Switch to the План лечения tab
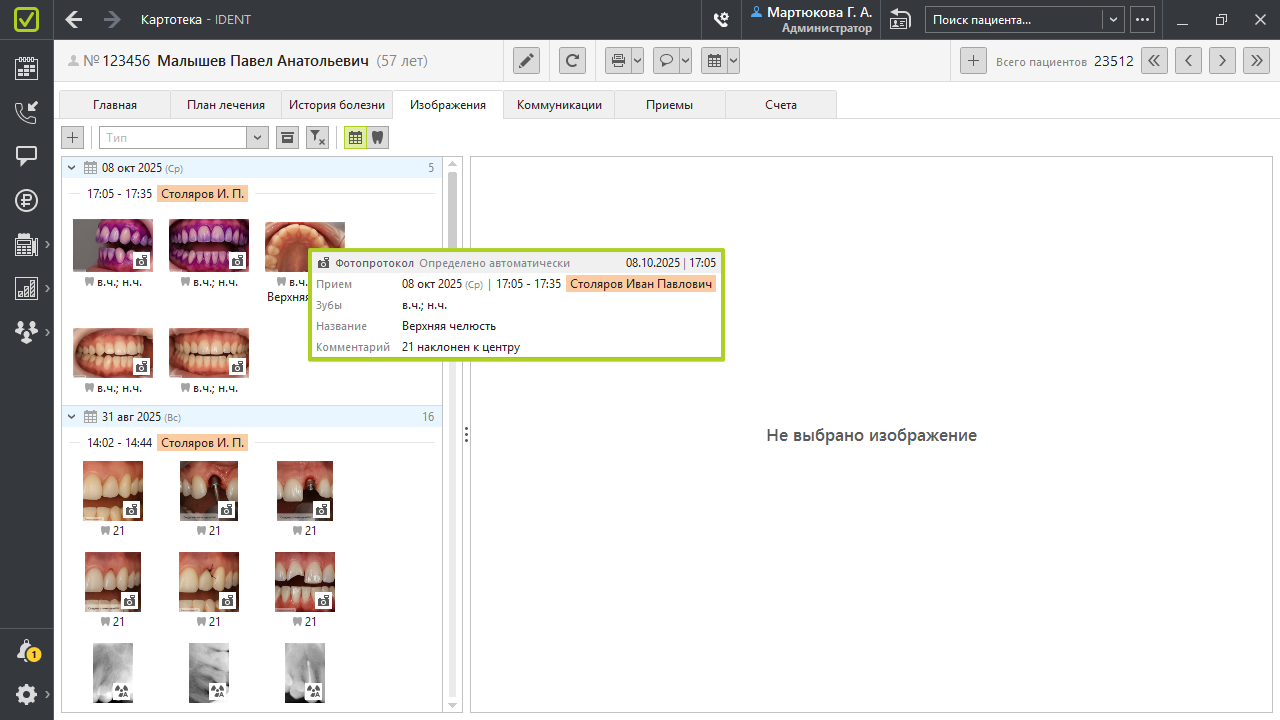 coord(226,105)
